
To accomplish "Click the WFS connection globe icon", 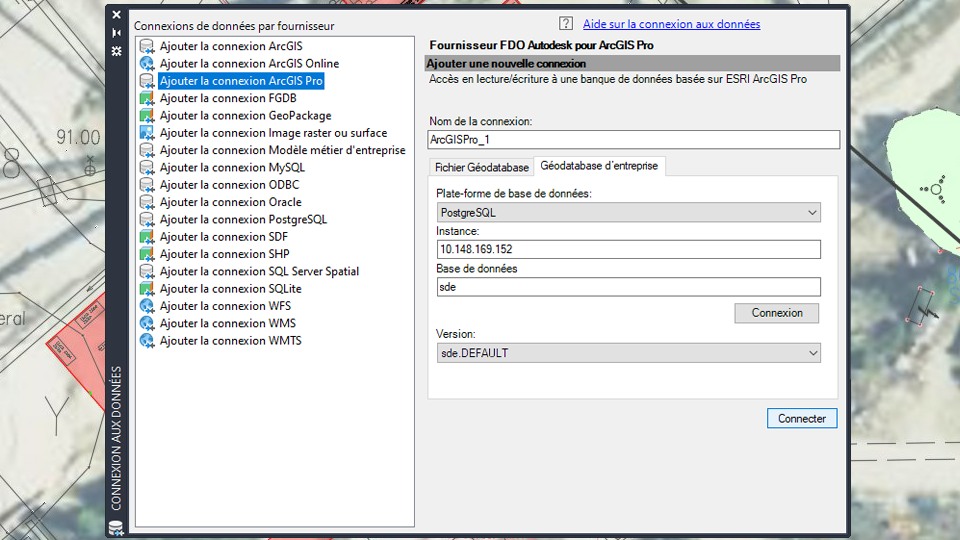I will point(147,306).
